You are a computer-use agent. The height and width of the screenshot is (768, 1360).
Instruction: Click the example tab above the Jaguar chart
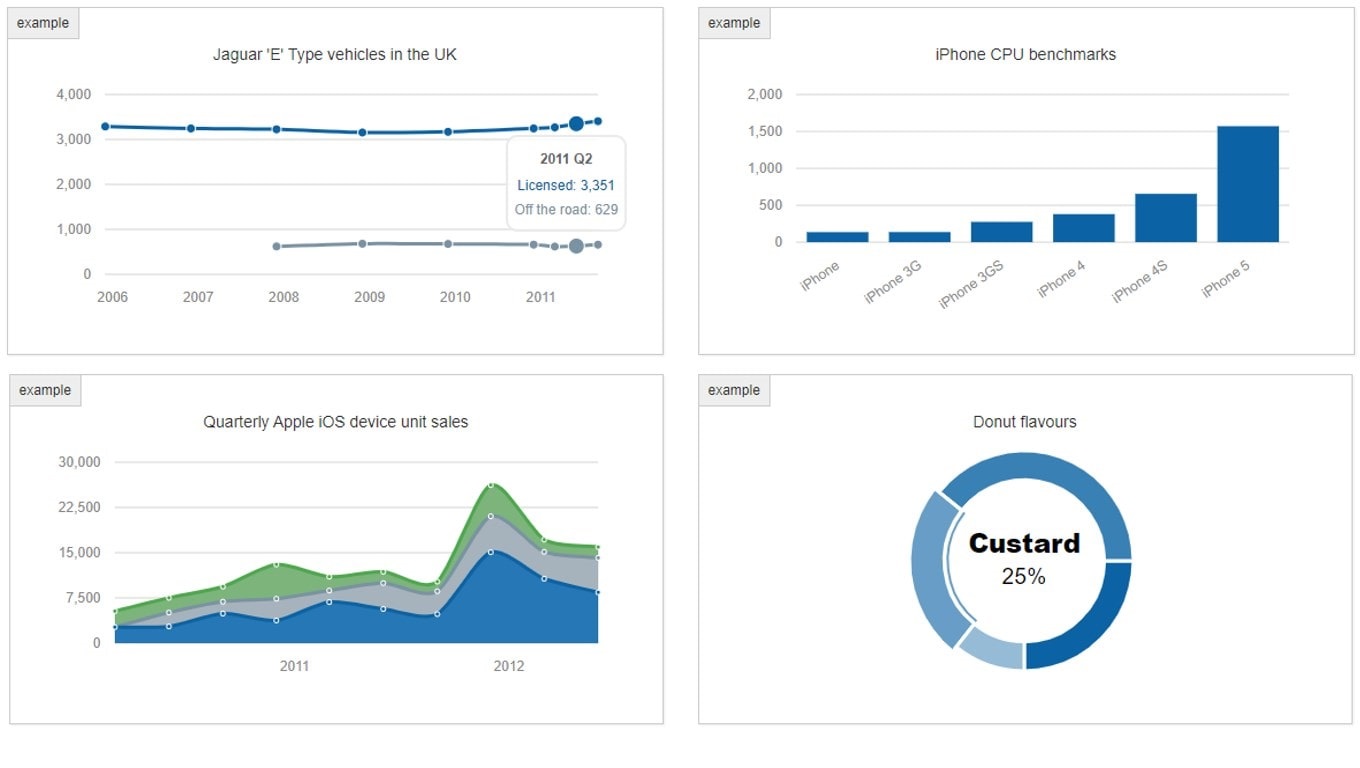(x=43, y=23)
